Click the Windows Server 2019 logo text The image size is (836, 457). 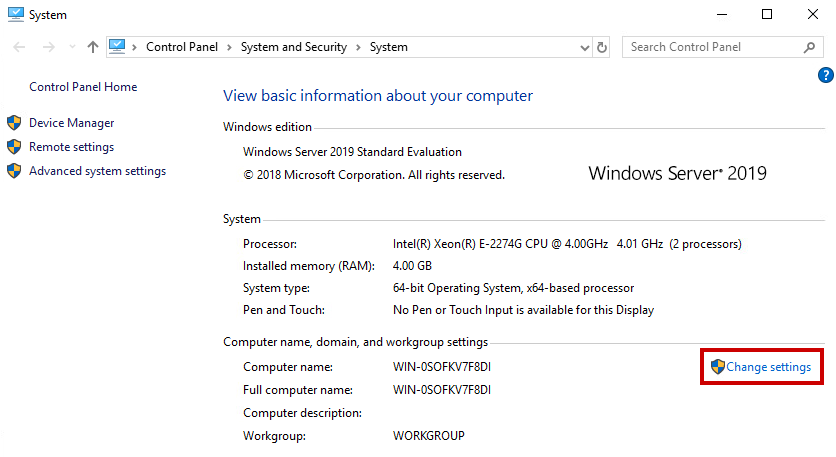click(x=677, y=173)
